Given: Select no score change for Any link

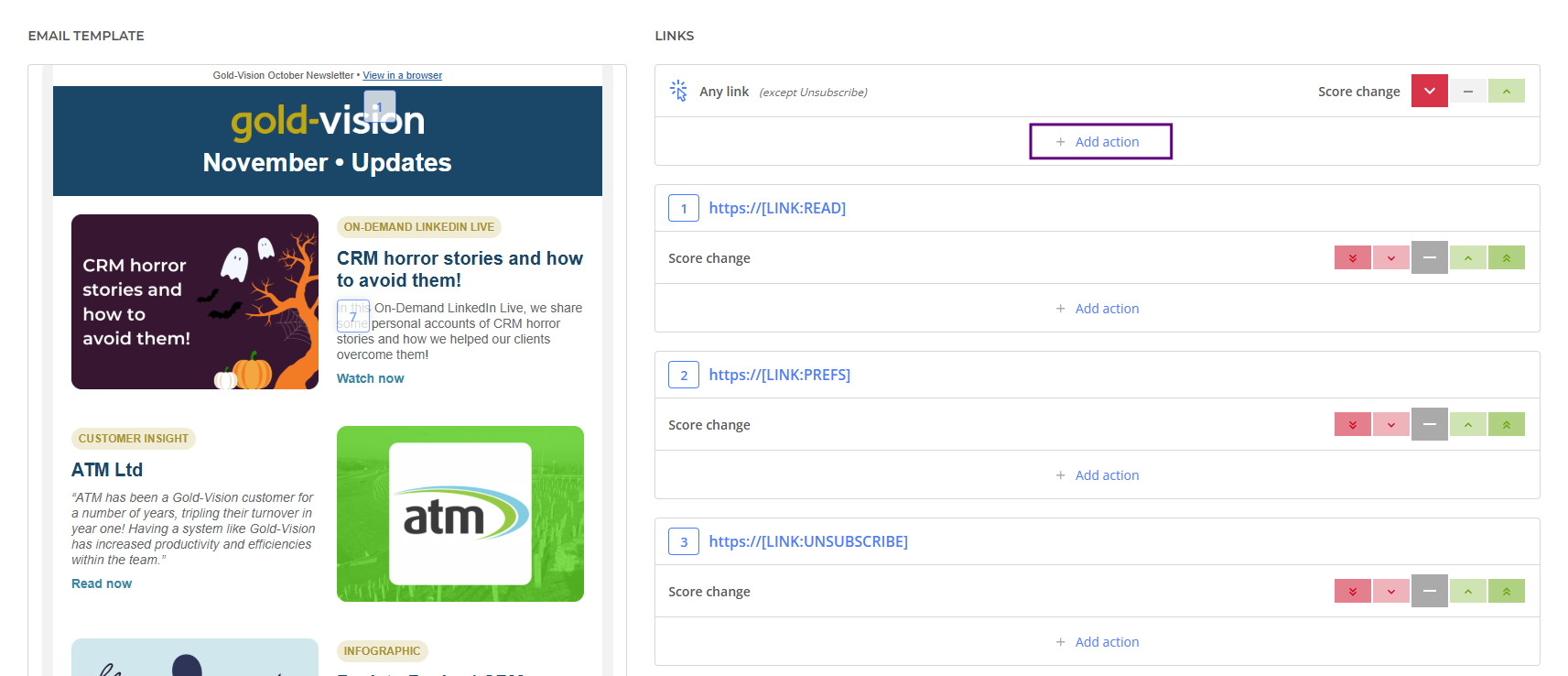Looking at the screenshot, I should pyautogui.click(x=1467, y=91).
